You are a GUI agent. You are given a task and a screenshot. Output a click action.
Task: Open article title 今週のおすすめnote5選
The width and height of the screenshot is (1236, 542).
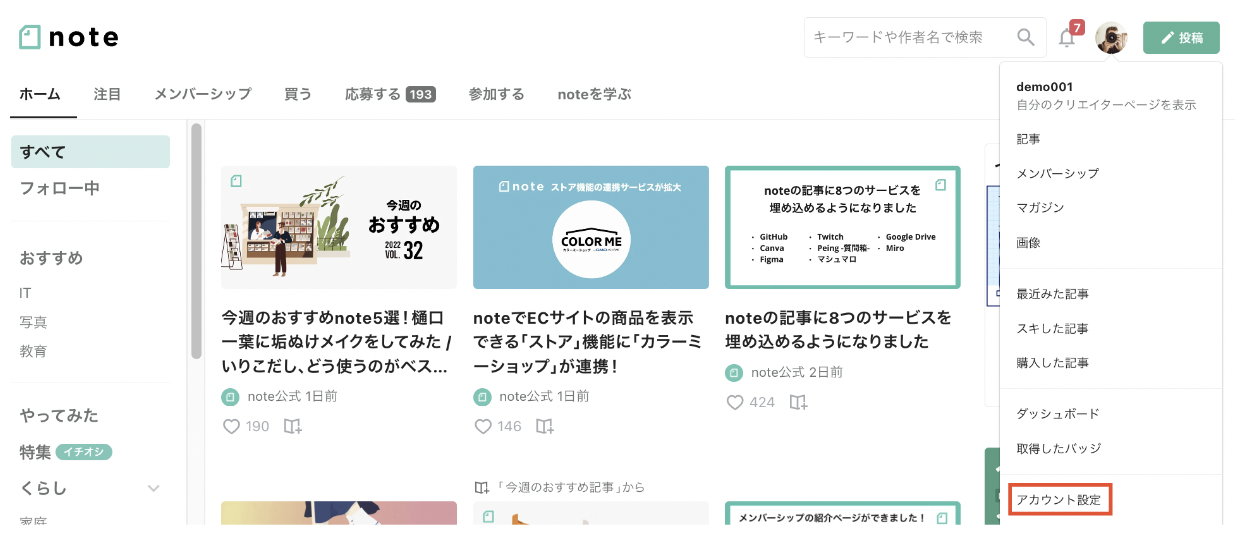(x=337, y=342)
